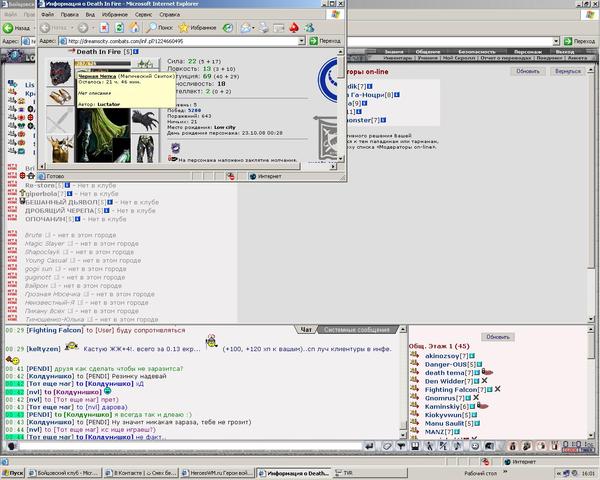600x480 pixels.
Task: Switch to the В Контакте taskbar window
Action: 142,473
